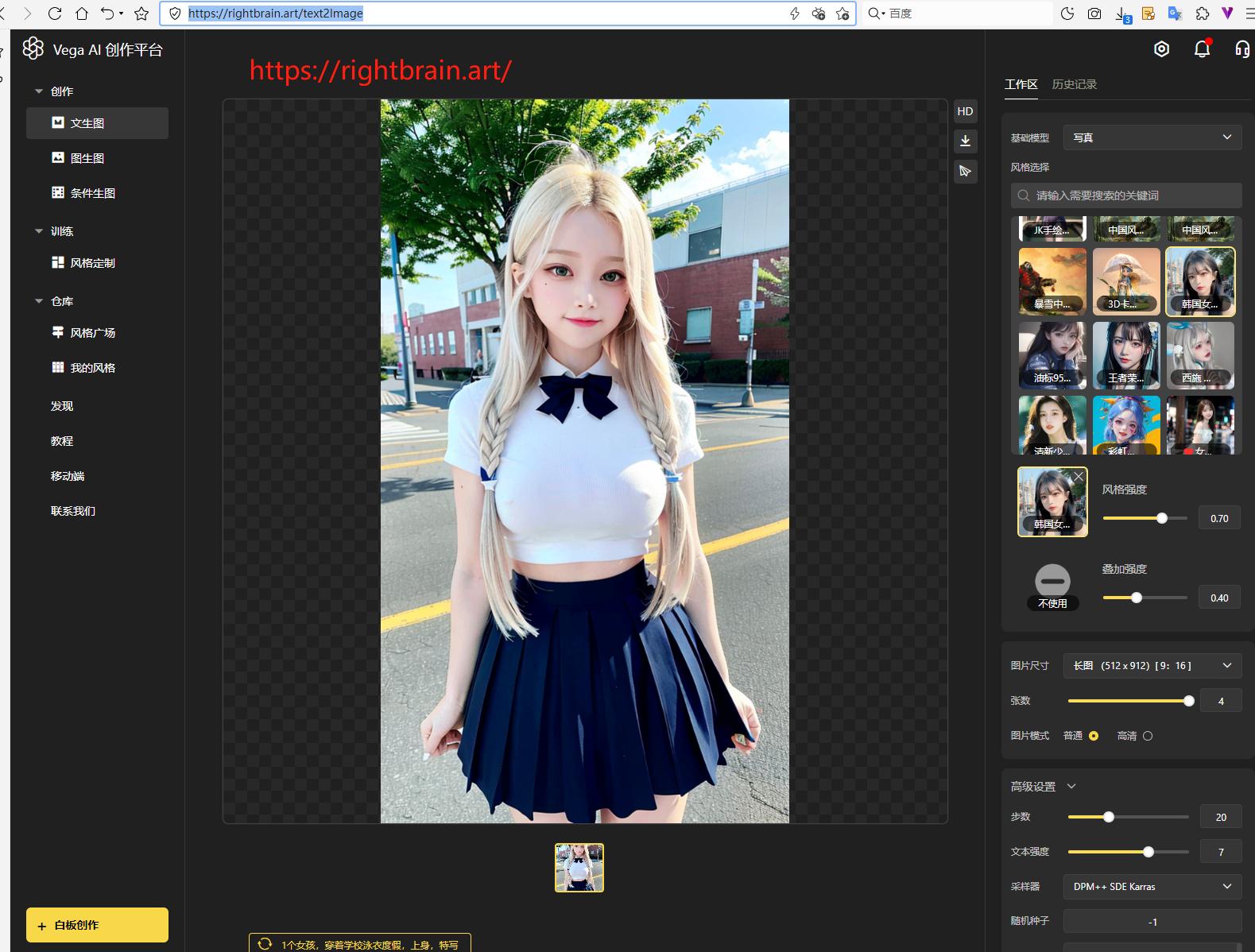The width and height of the screenshot is (1255, 952).
Task: Switch to the 历史记录 tab
Action: 1074,84
